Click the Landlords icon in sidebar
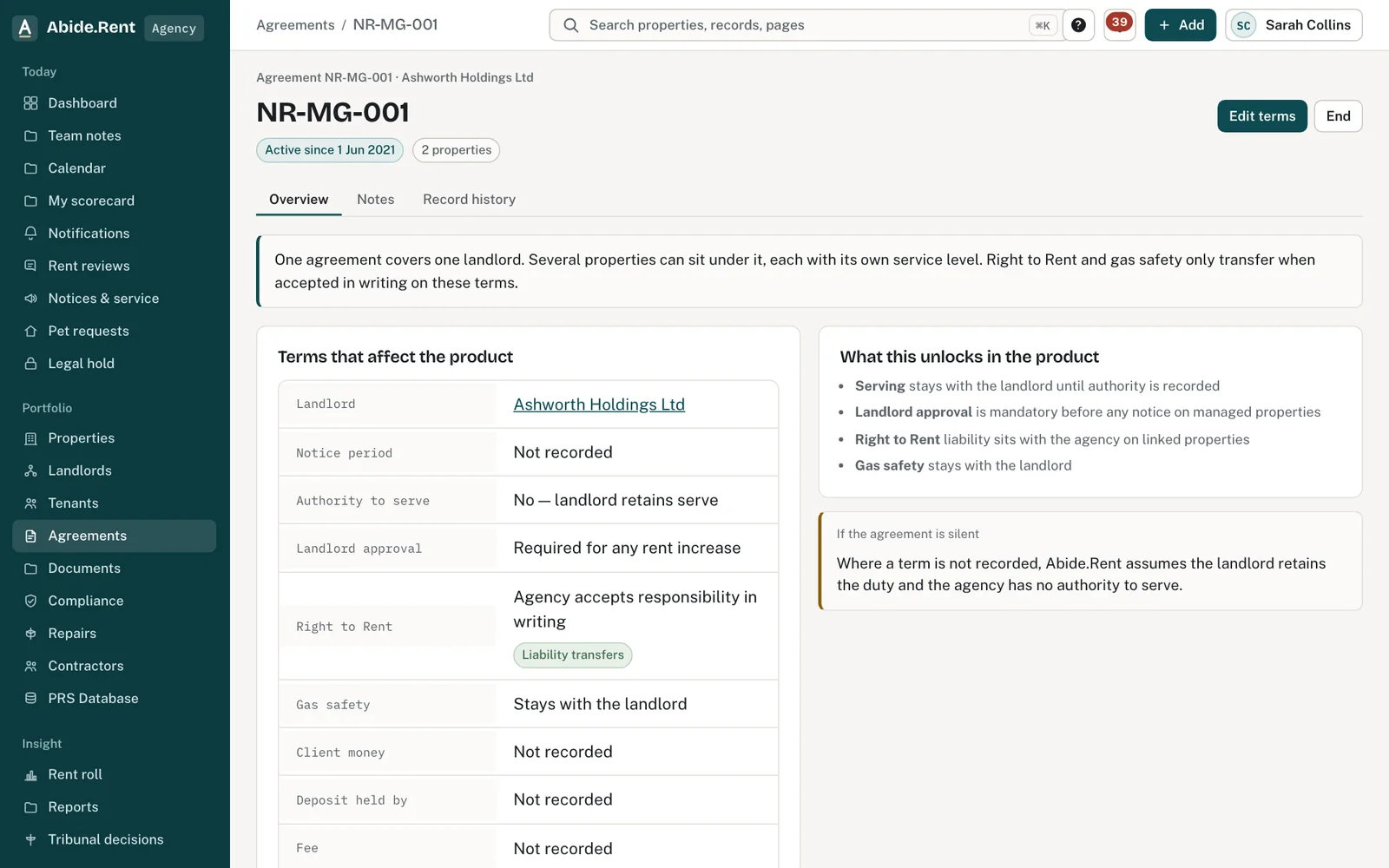 point(30,470)
